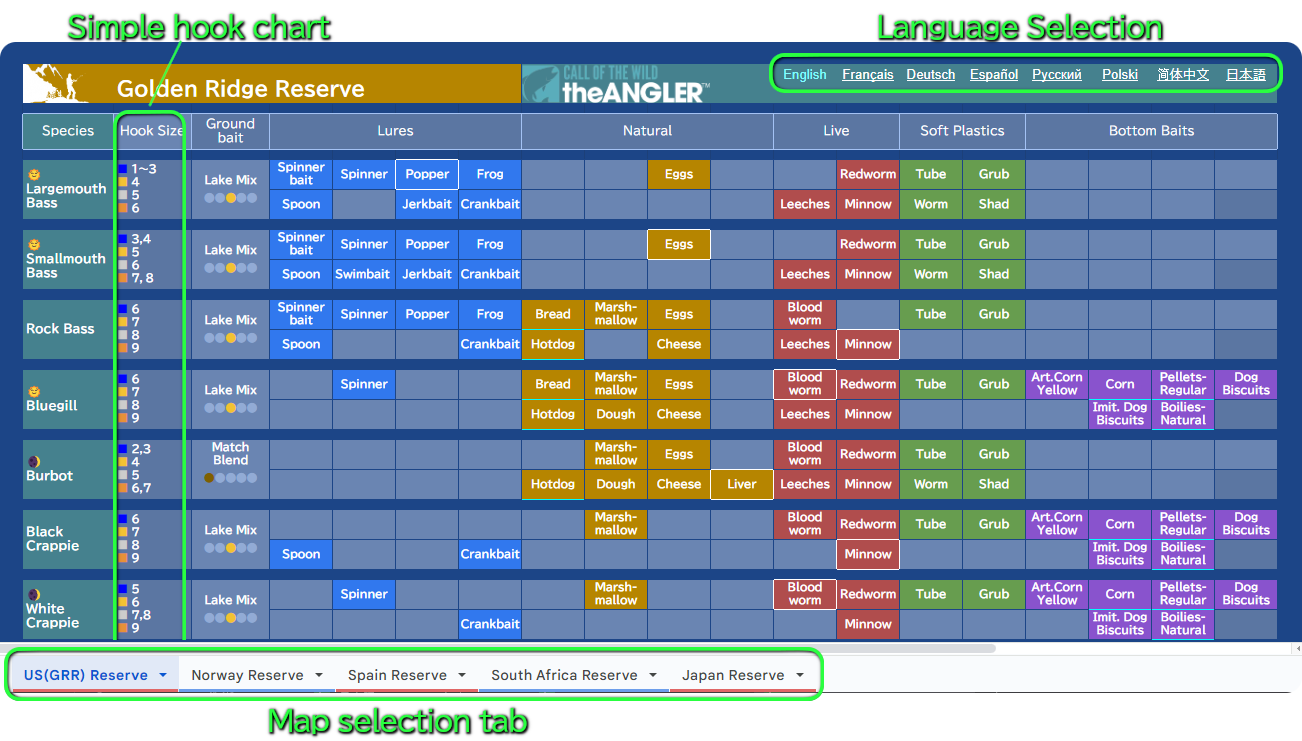1302x741 pixels.
Task: Click the moon icon beside White Crappie
Action: [x=33, y=595]
